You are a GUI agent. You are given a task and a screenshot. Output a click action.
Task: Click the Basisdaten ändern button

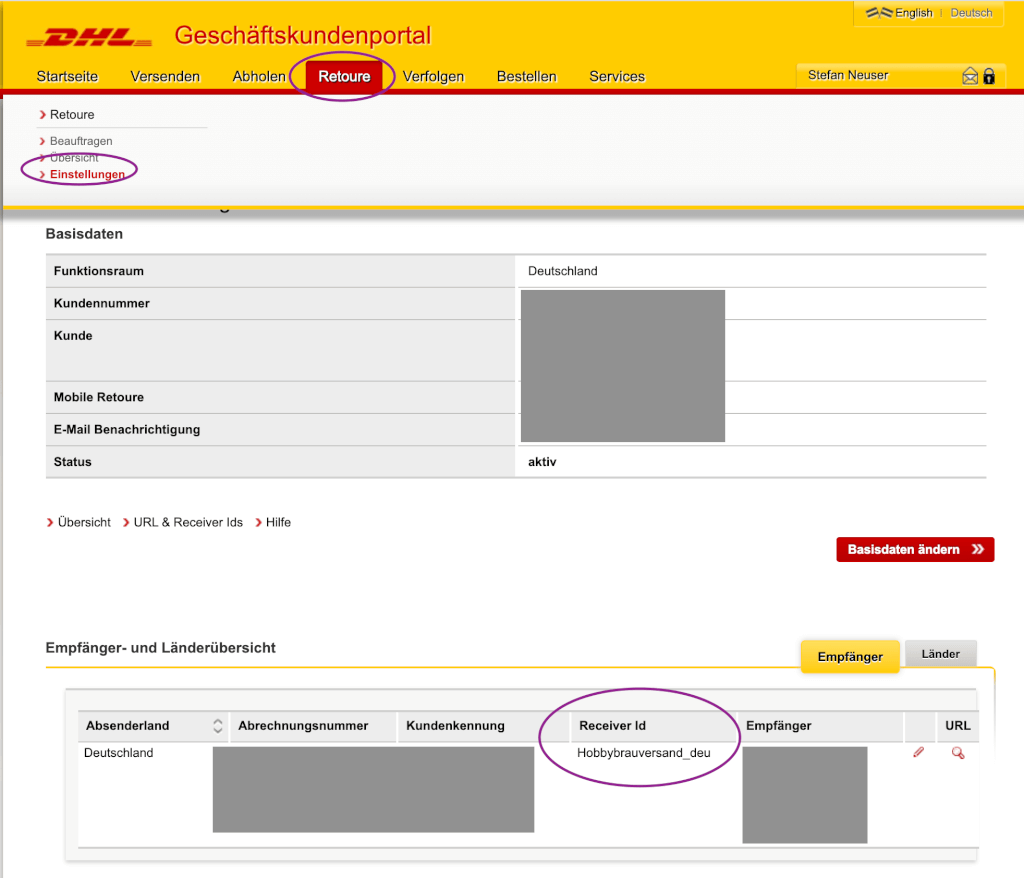pos(915,549)
